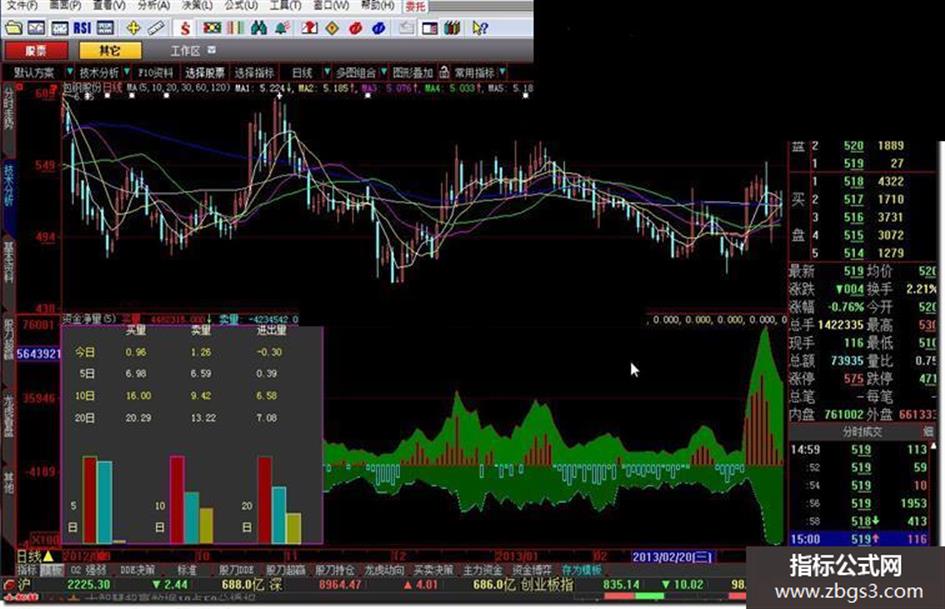The height and width of the screenshot is (609, 945).
Task: Expand the 工作区 dropdown arrow
Action: click(x=212, y=50)
